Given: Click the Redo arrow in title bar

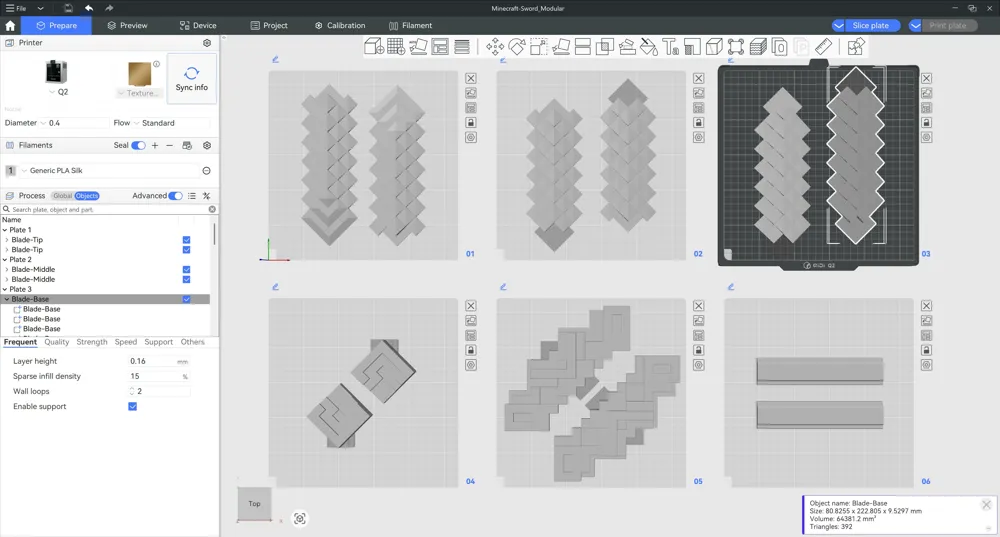Looking at the screenshot, I should tap(109, 8).
